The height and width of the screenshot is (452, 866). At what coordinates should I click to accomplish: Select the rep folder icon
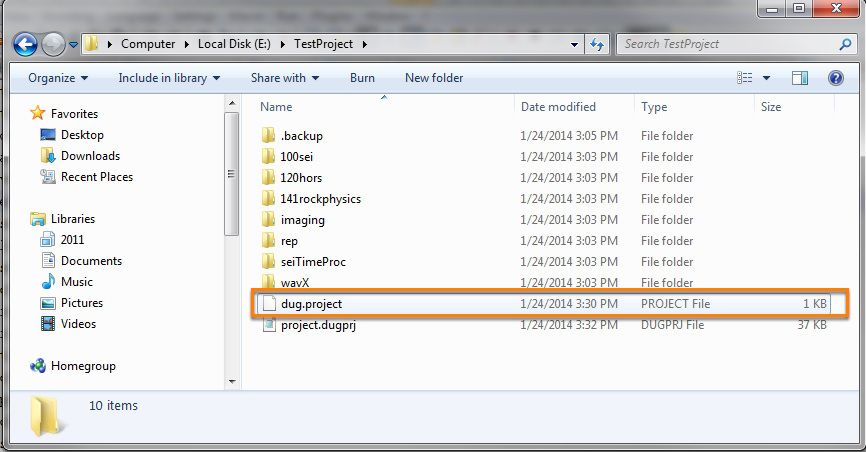tap(268, 240)
